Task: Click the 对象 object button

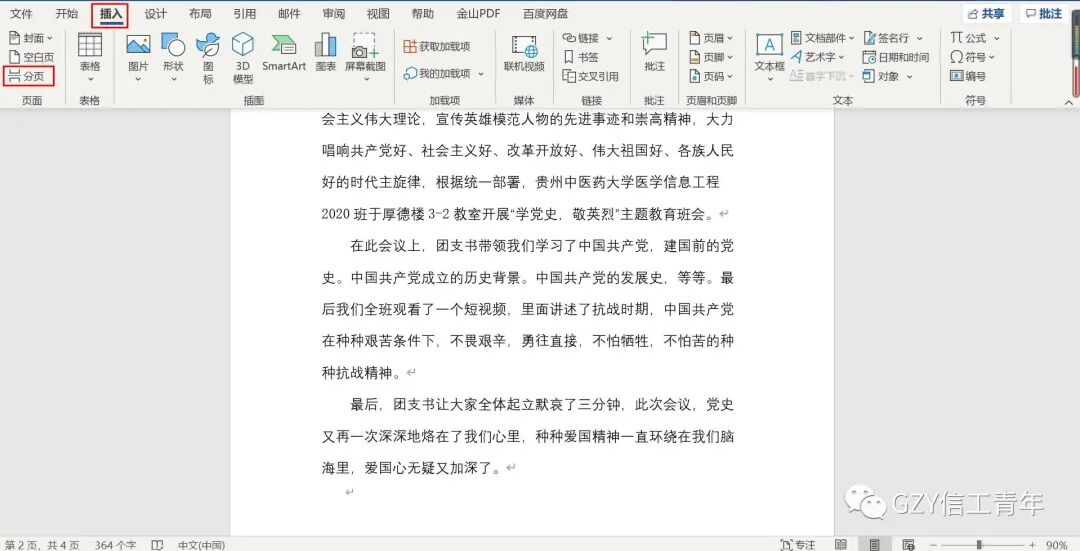Action: (881, 76)
